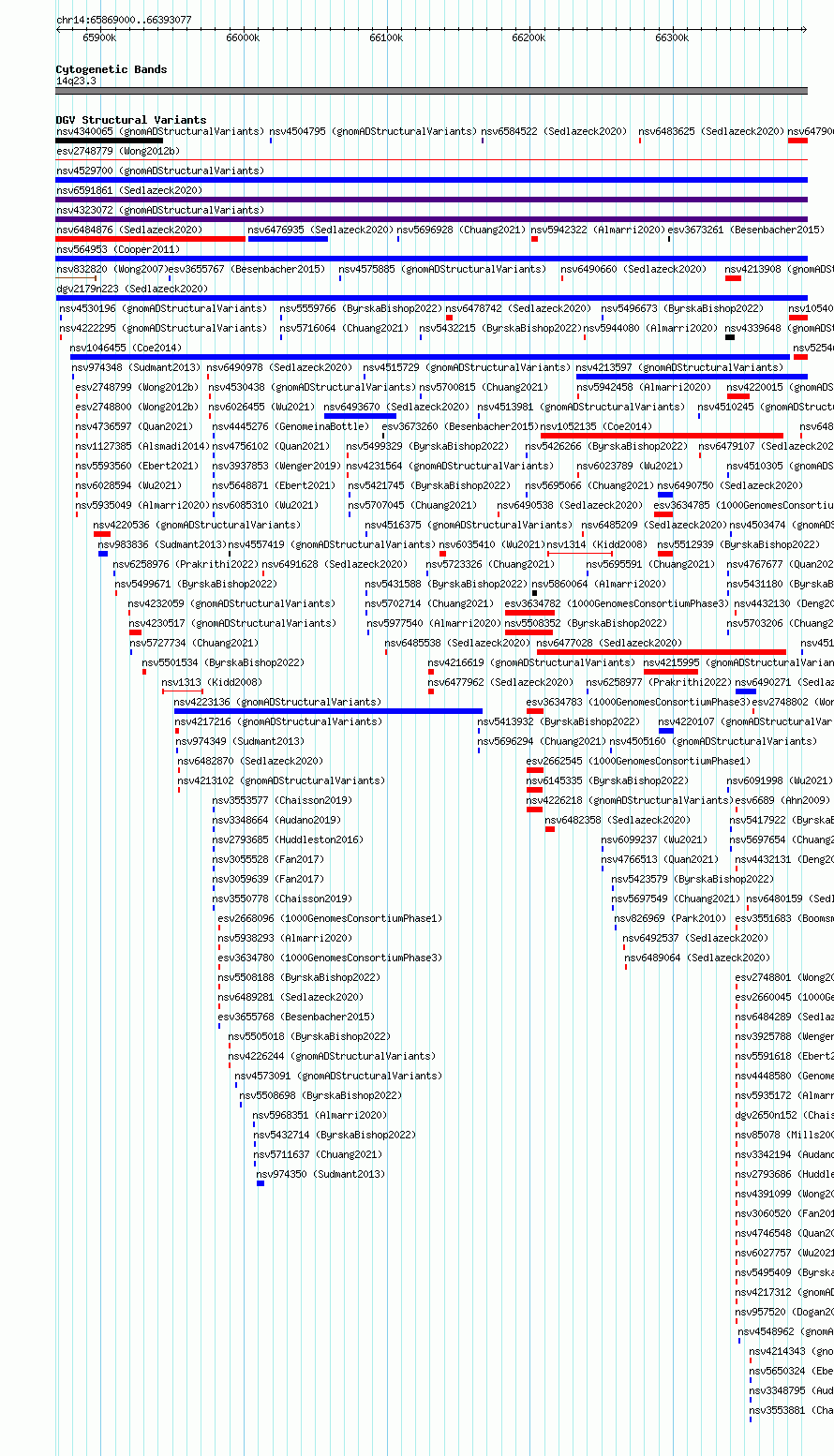834x1456 pixels.
Task: Select nsv3055528 (Fan2017) label
Action: (268, 859)
